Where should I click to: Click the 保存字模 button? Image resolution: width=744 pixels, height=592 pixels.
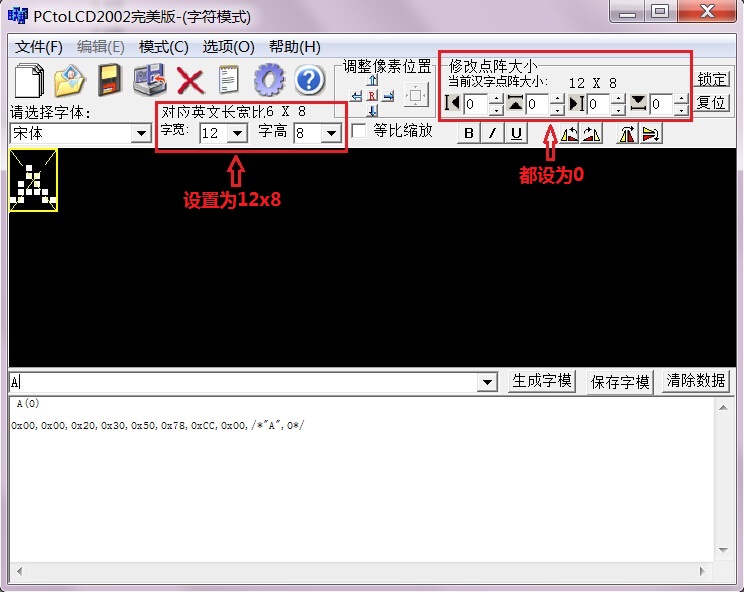620,381
